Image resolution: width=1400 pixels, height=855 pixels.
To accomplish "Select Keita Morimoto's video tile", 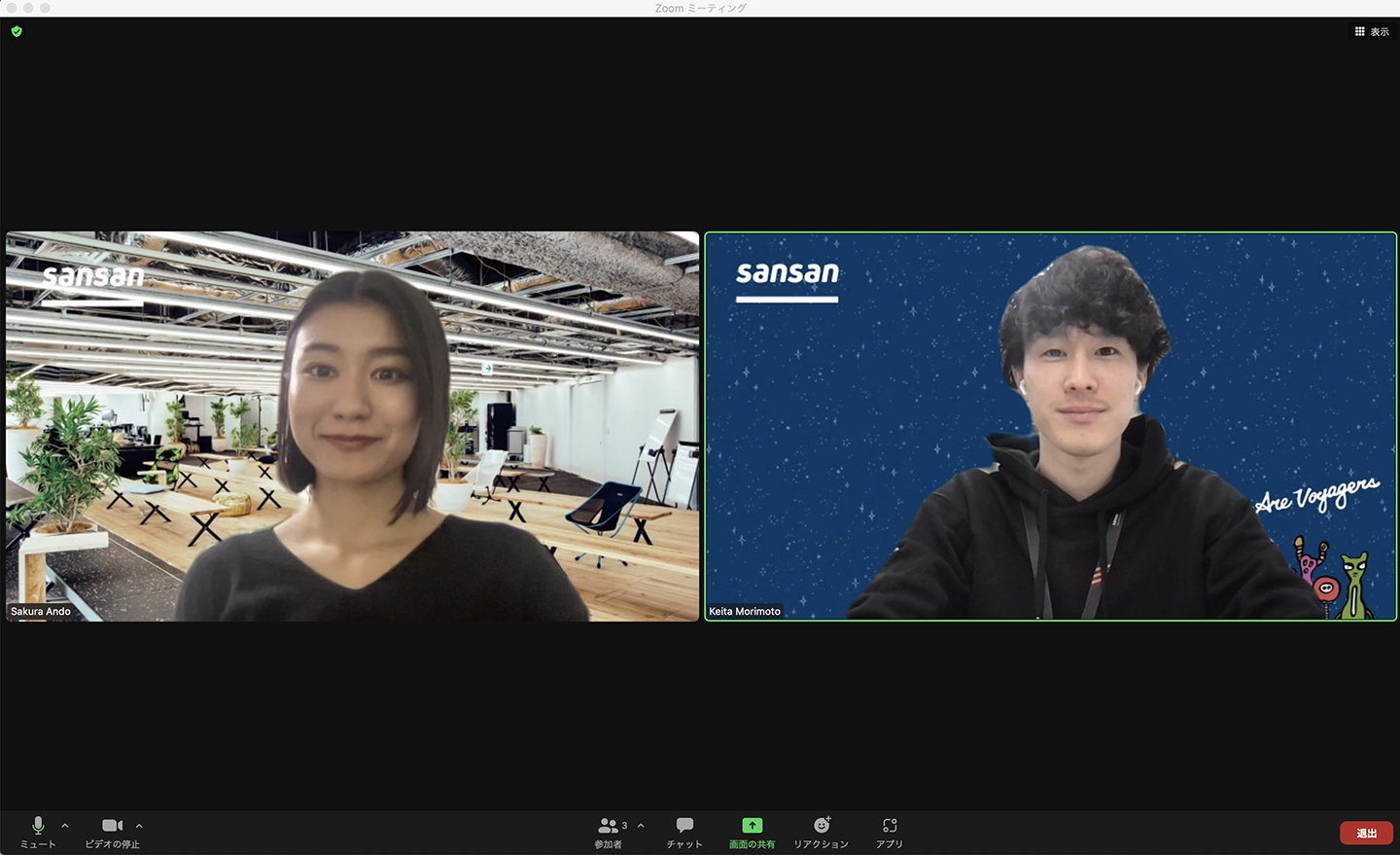I will tap(1050, 426).
